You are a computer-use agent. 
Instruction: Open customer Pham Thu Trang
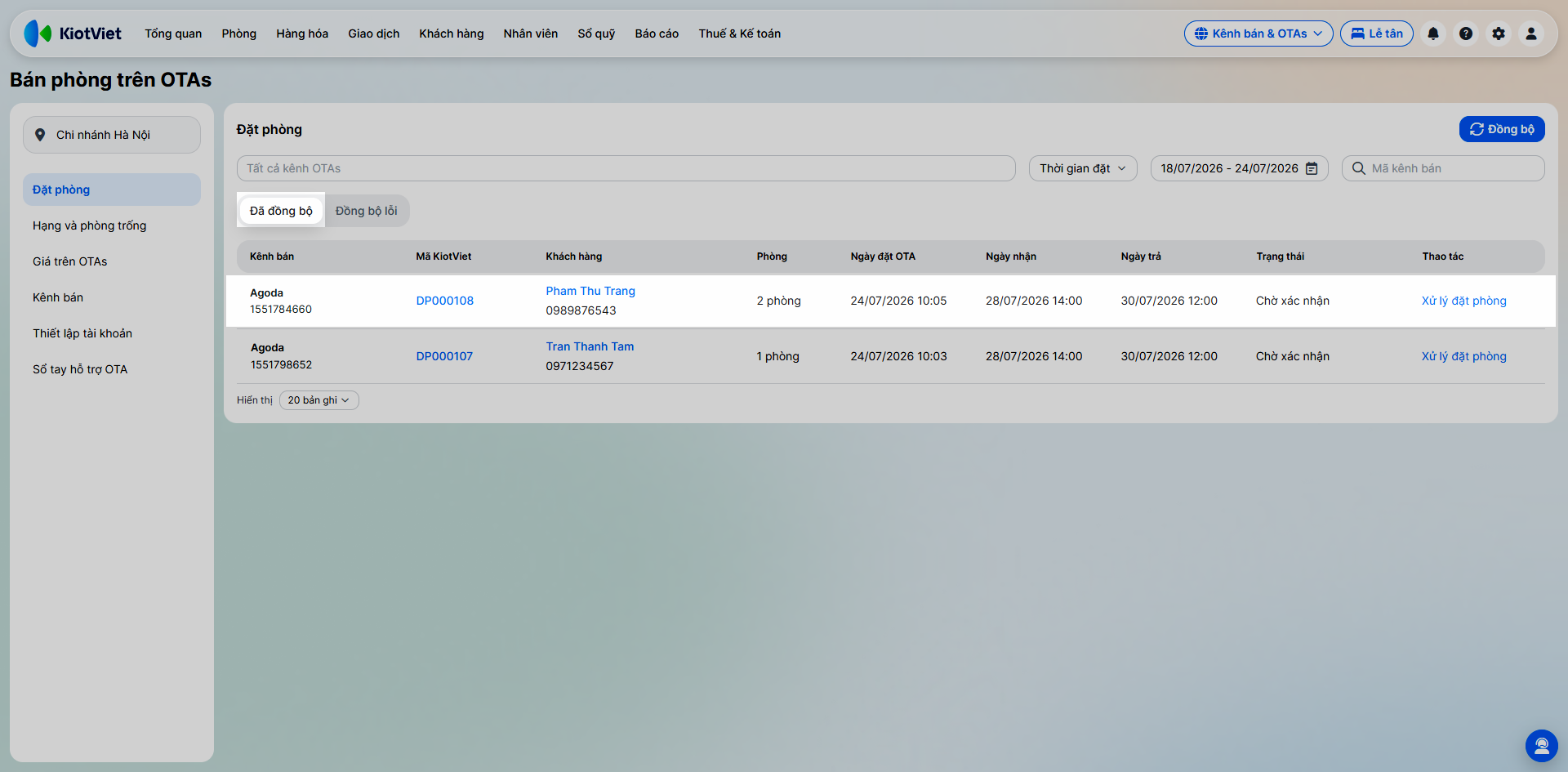click(x=590, y=291)
